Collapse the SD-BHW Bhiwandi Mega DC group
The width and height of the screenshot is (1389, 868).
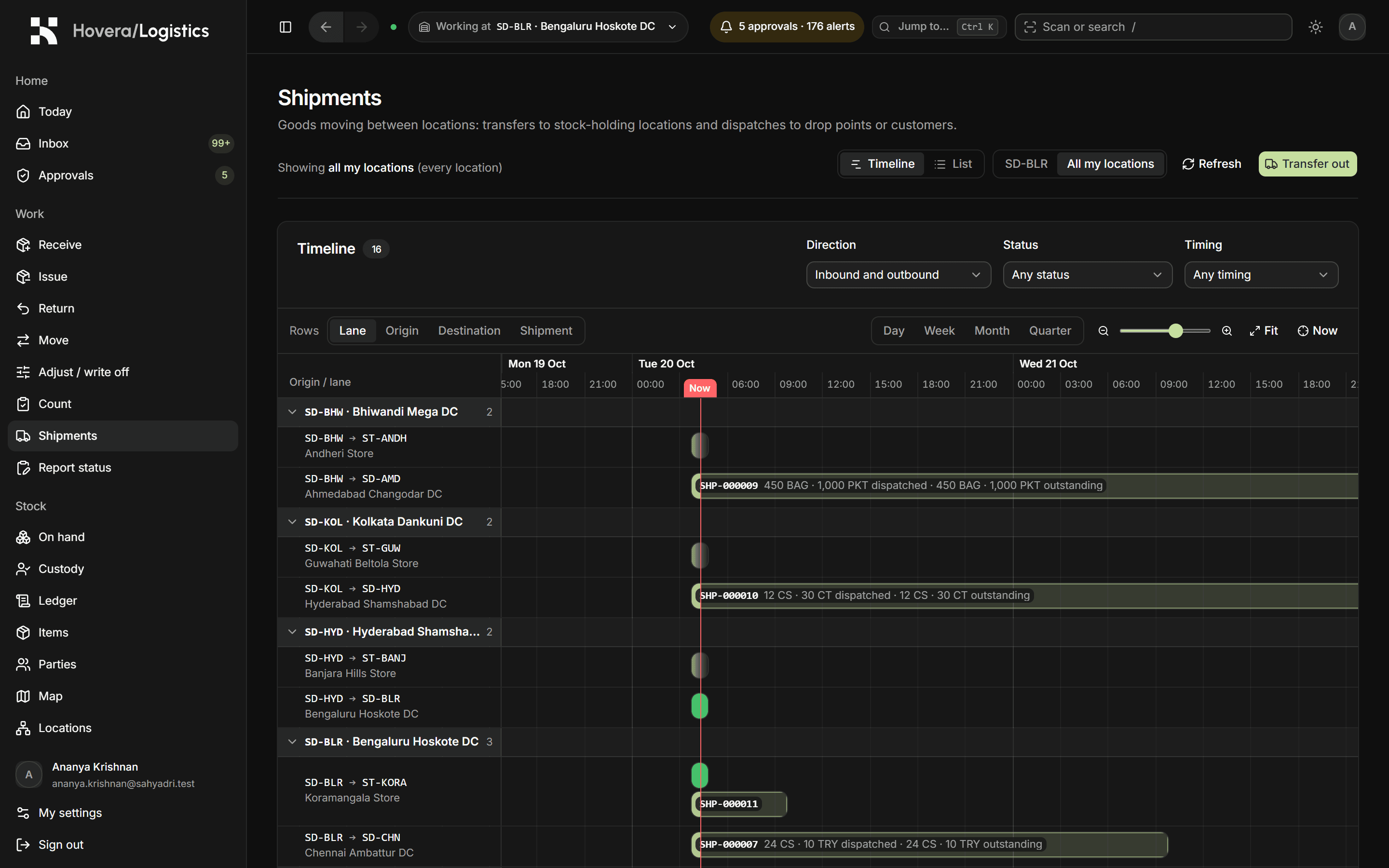(292, 412)
